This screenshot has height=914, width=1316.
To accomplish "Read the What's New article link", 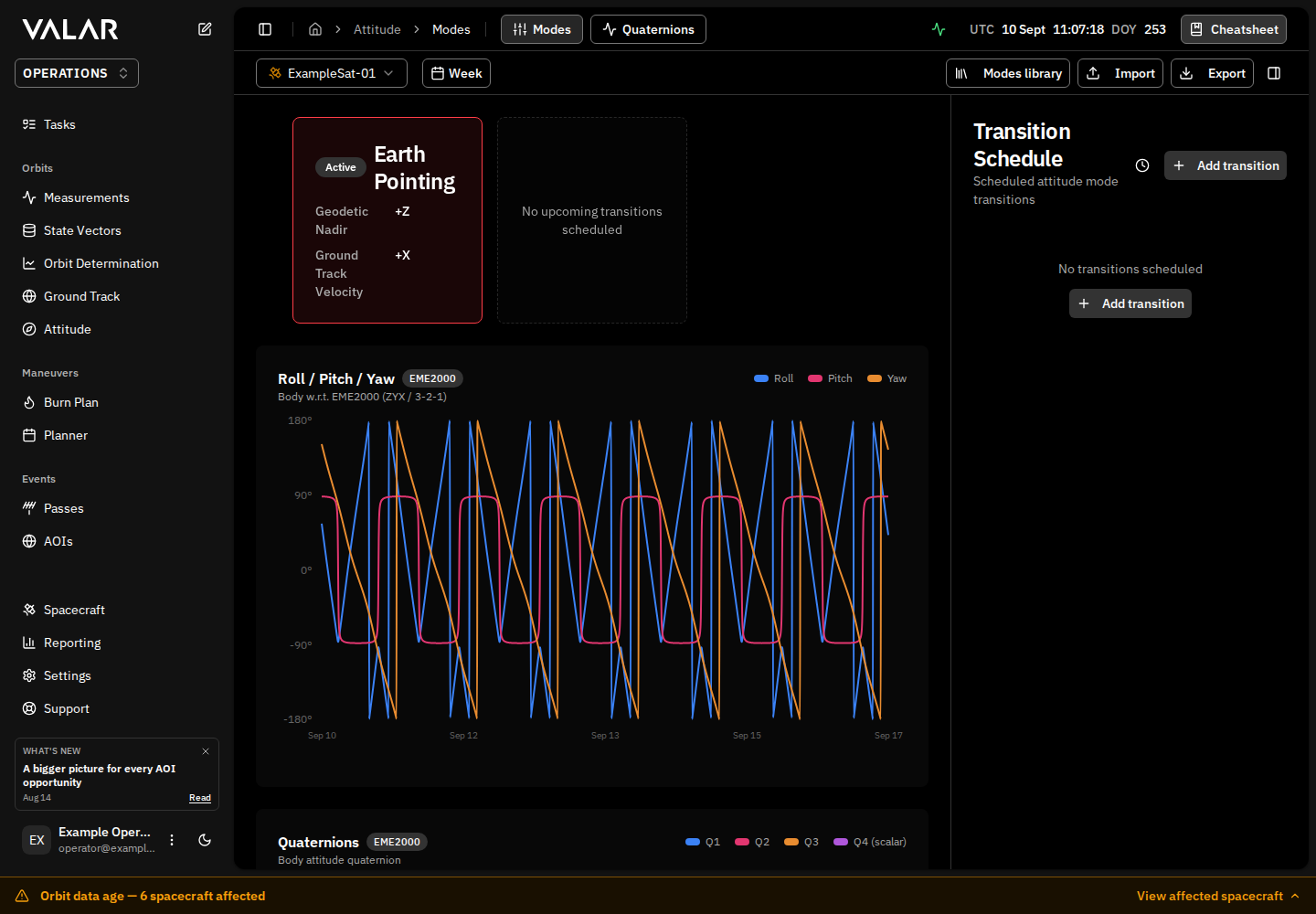I will coord(200,798).
